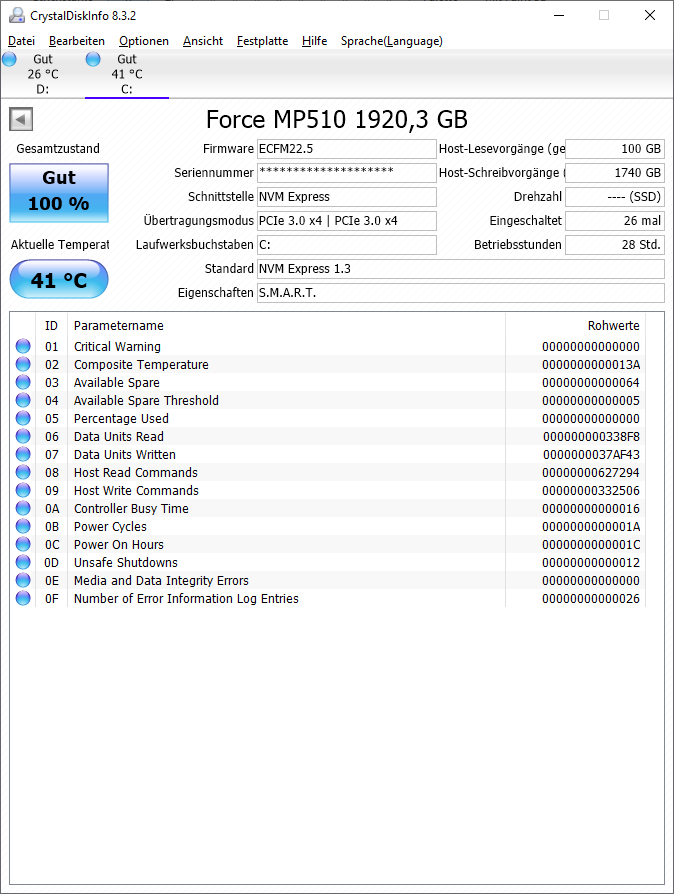This screenshot has height=894, width=674.
Task: Click the Power On Hours status orb
Action: (x=23, y=544)
